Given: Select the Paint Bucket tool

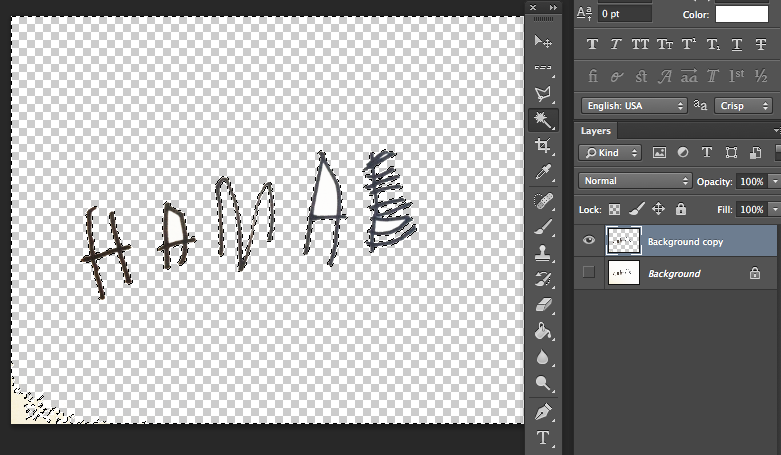Looking at the screenshot, I should click(x=542, y=331).
